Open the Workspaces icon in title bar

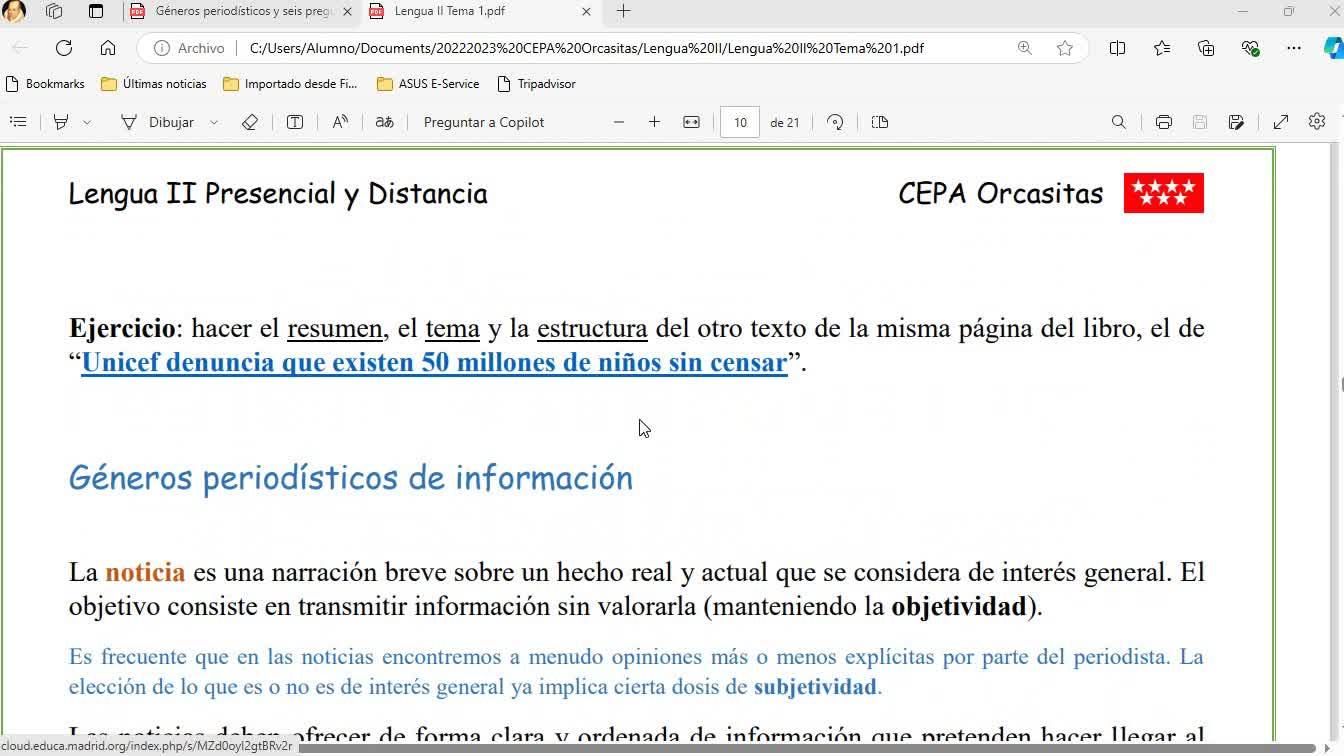click(54, 11)
